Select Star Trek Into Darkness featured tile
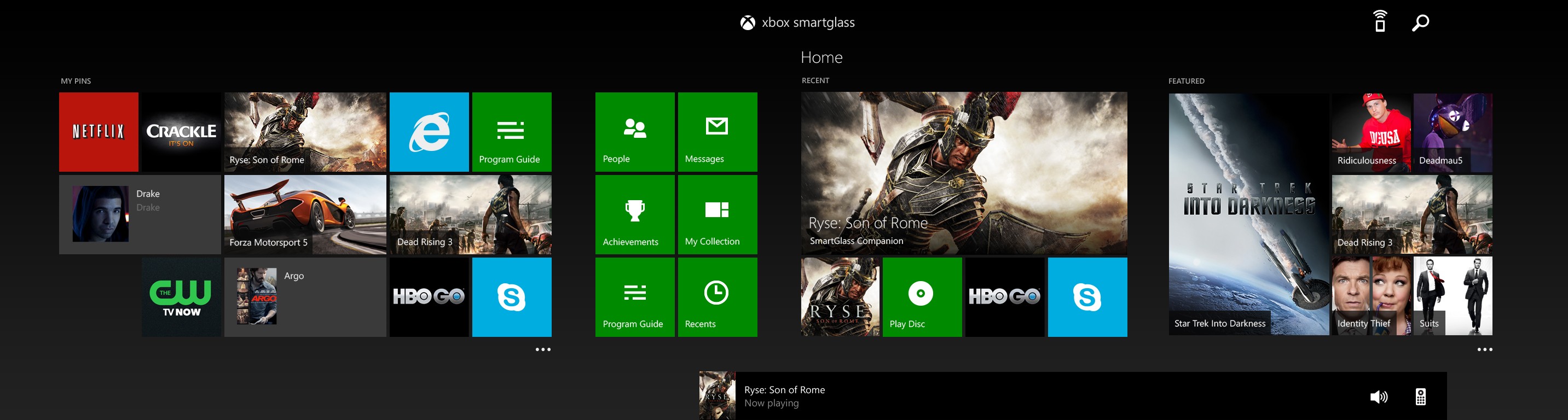Image resolution: width=1568 pixels, height=420 pixels. coord(1248,214)
